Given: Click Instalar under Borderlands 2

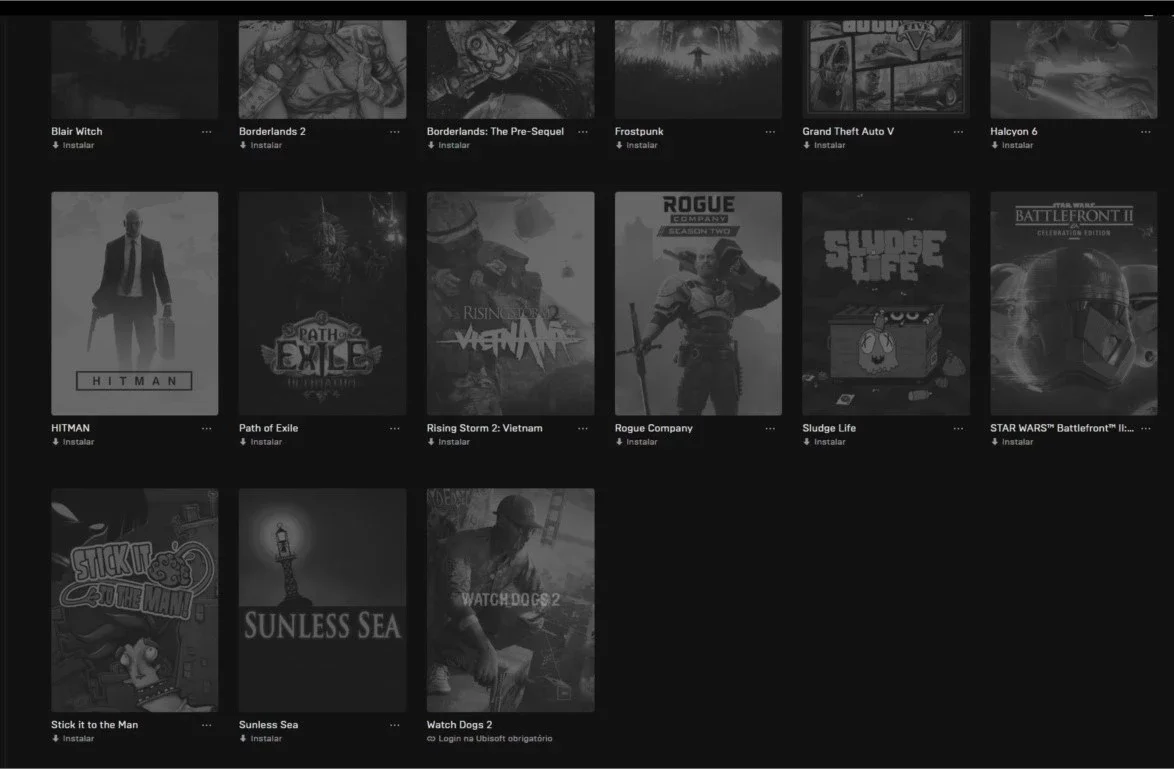Looking at the screenshot, I should 261,145.
